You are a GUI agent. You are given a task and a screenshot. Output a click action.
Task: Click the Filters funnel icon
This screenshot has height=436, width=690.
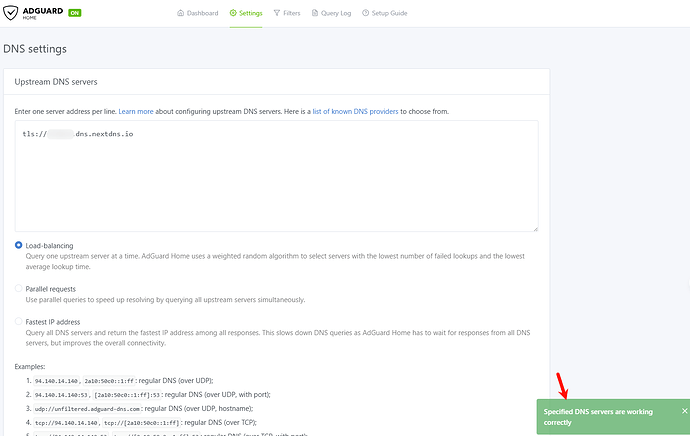277,14
